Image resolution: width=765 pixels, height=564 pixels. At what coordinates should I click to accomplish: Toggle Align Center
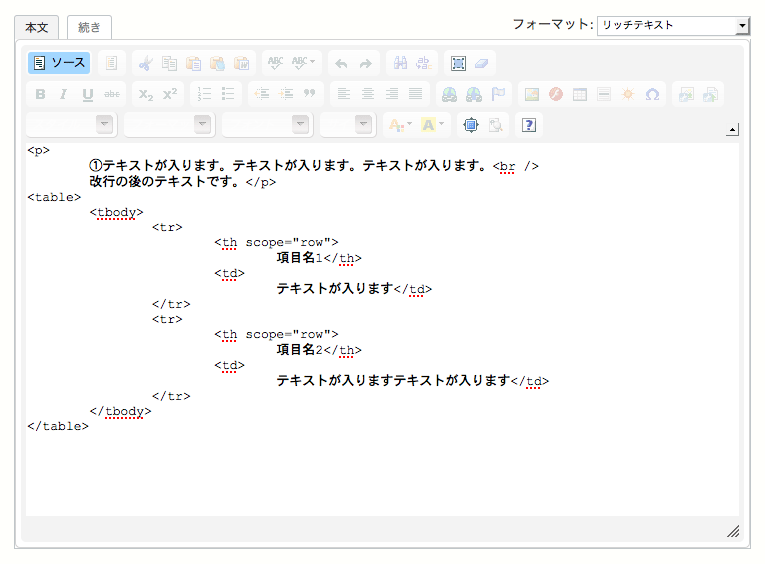click(x=368, y=94)
